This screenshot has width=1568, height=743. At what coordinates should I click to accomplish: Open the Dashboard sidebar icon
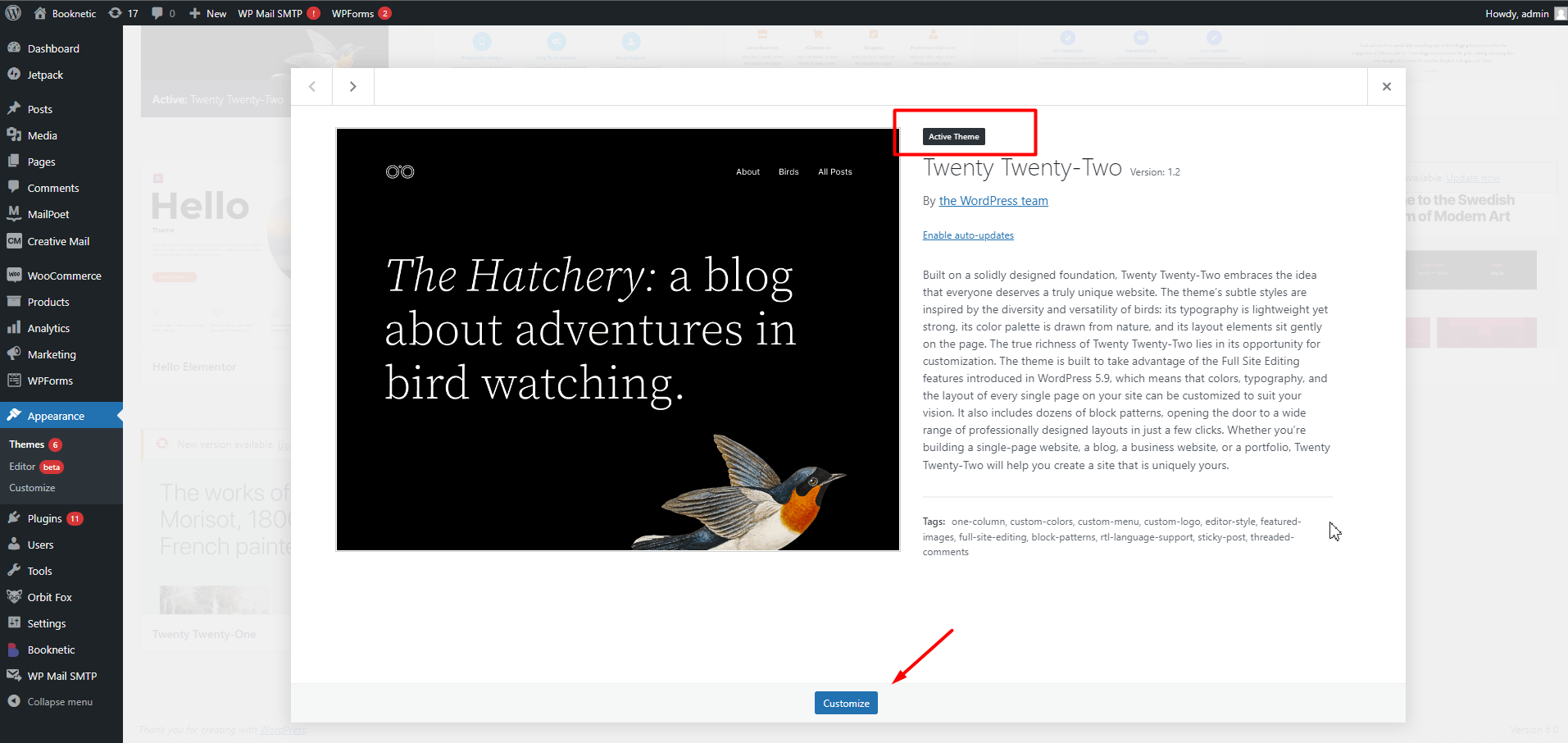[x=14, y=48]
